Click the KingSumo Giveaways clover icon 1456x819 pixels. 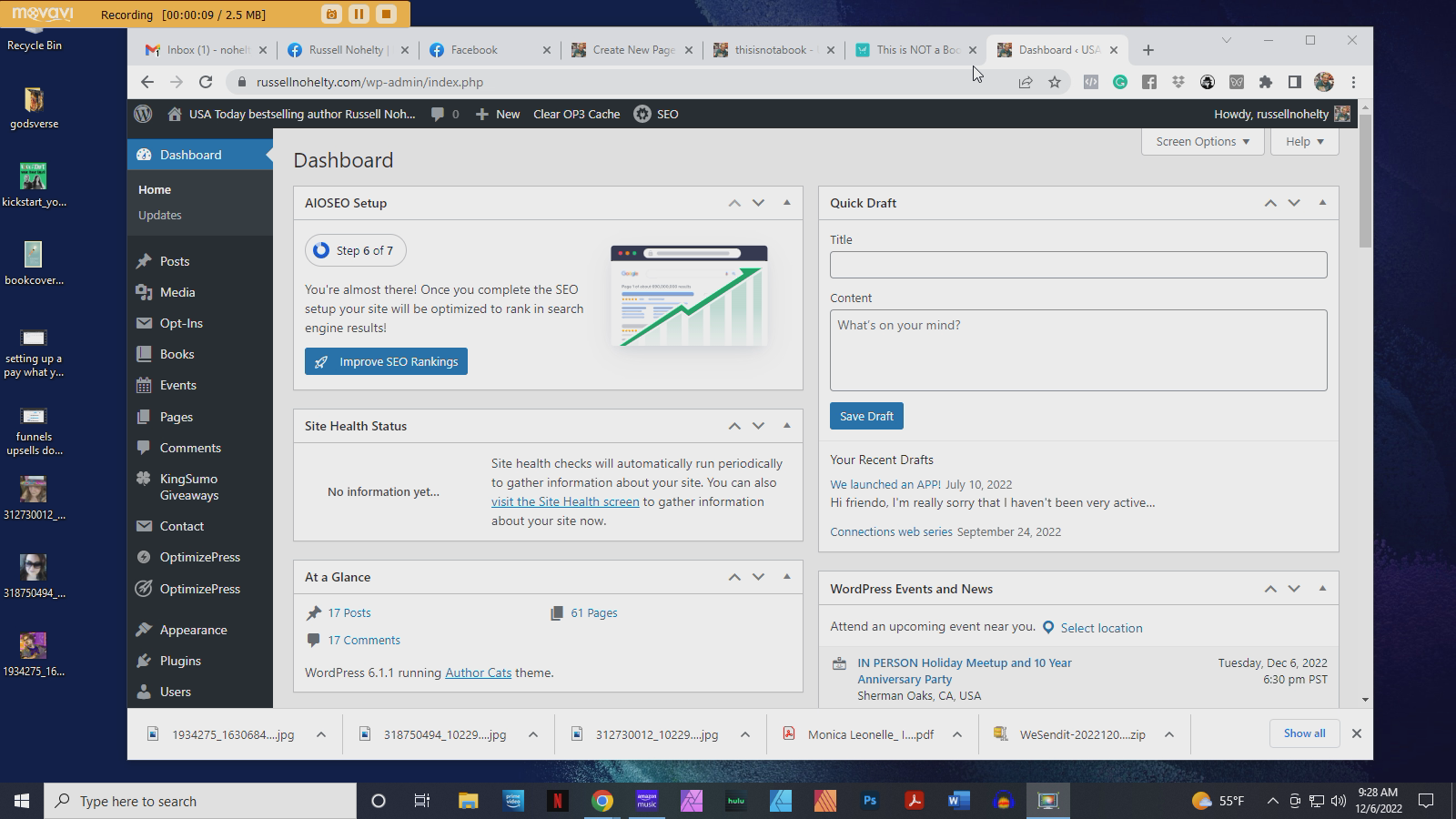click(x=146, y=478)
